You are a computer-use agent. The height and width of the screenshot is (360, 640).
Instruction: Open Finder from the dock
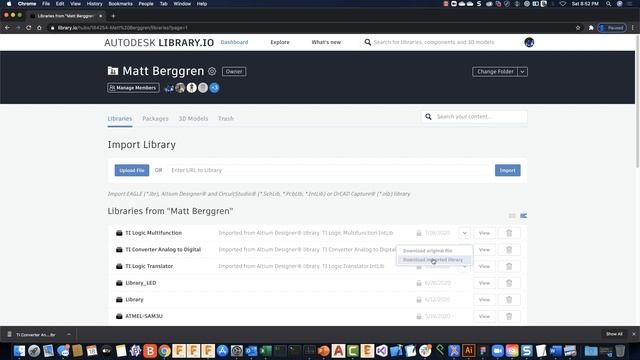pos(19,351)
